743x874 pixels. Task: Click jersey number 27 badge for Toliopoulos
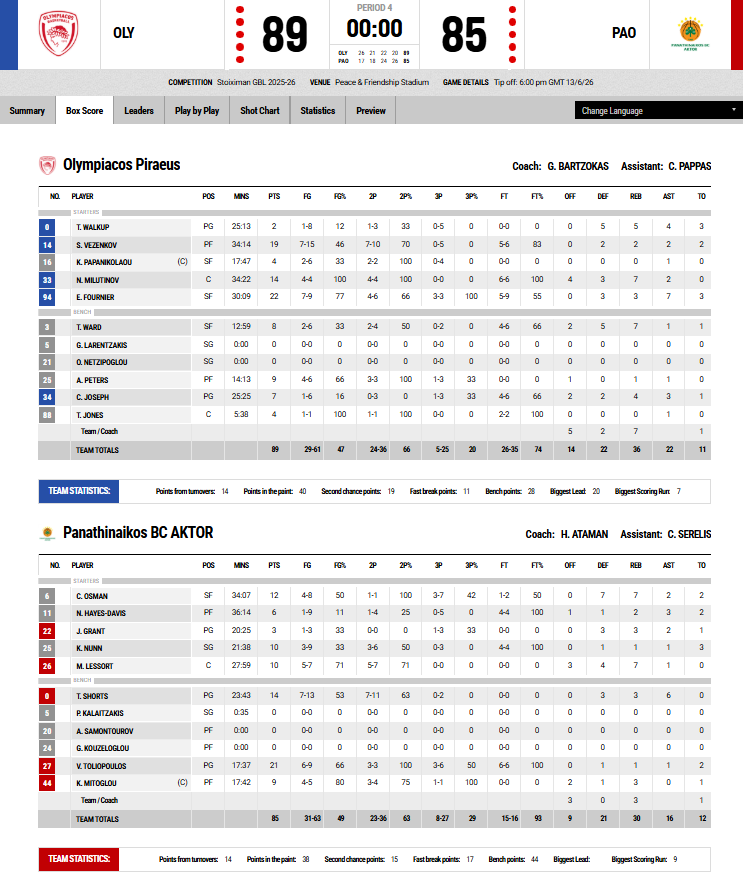[x=47, y=766]
